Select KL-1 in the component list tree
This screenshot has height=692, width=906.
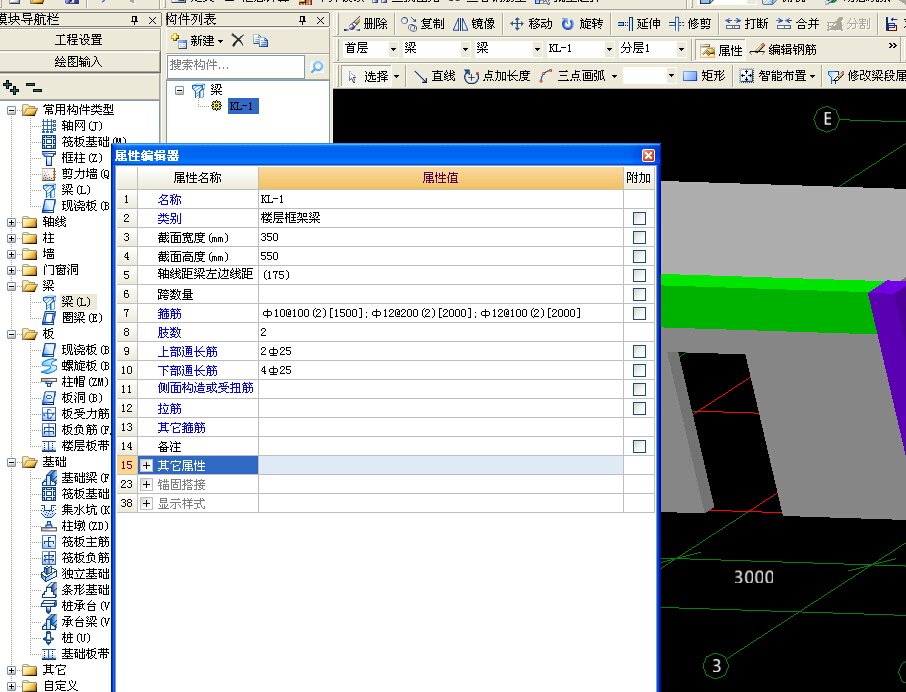241,106
